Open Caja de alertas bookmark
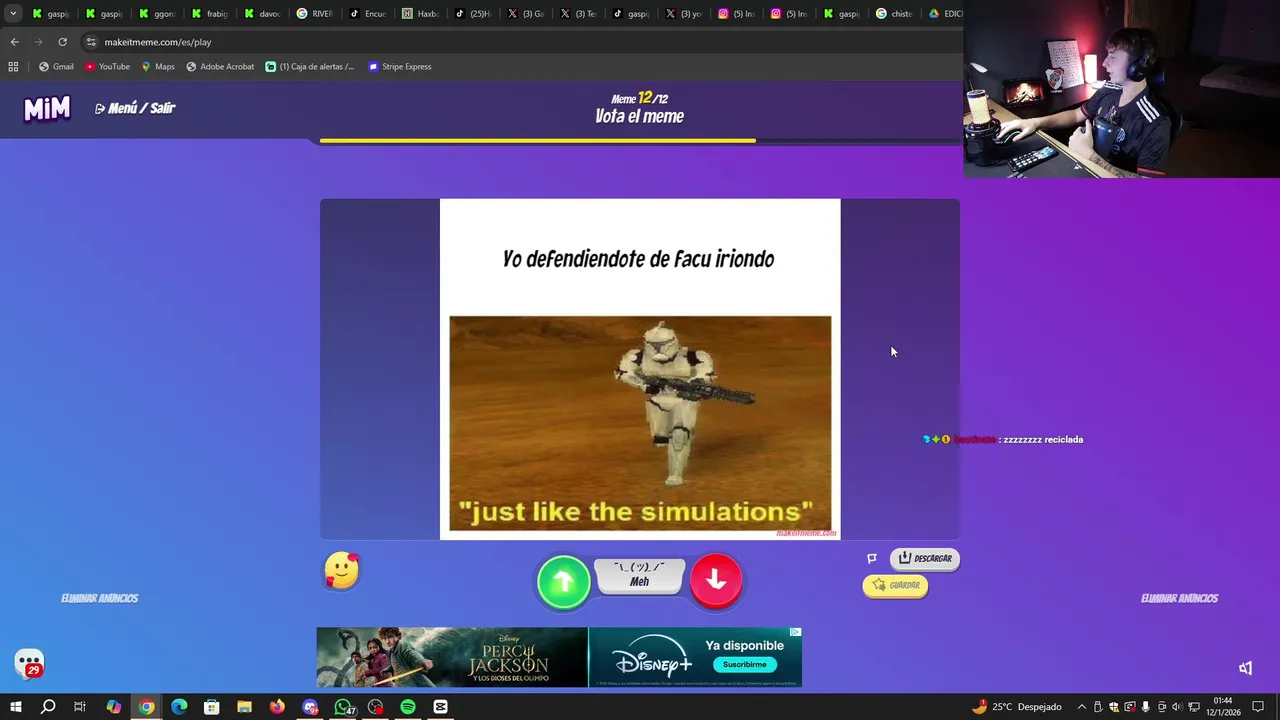 [x=310, y=67]
